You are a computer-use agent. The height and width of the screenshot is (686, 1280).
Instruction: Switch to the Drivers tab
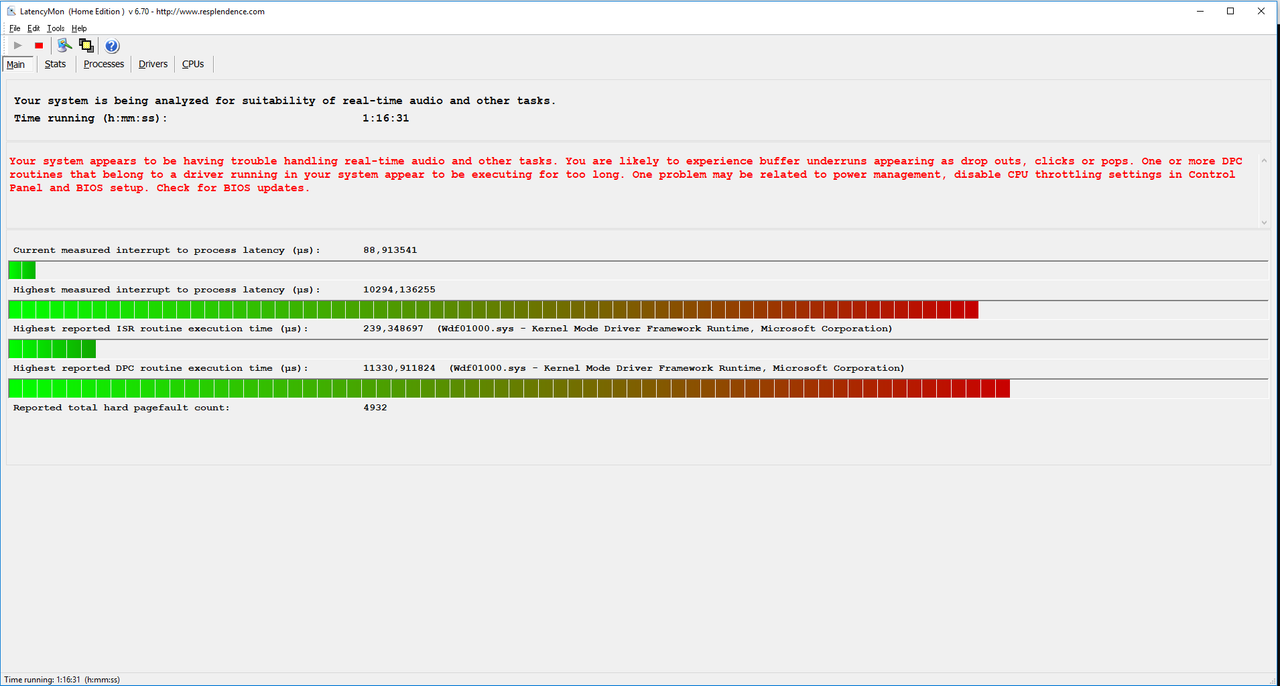[153, 64]
